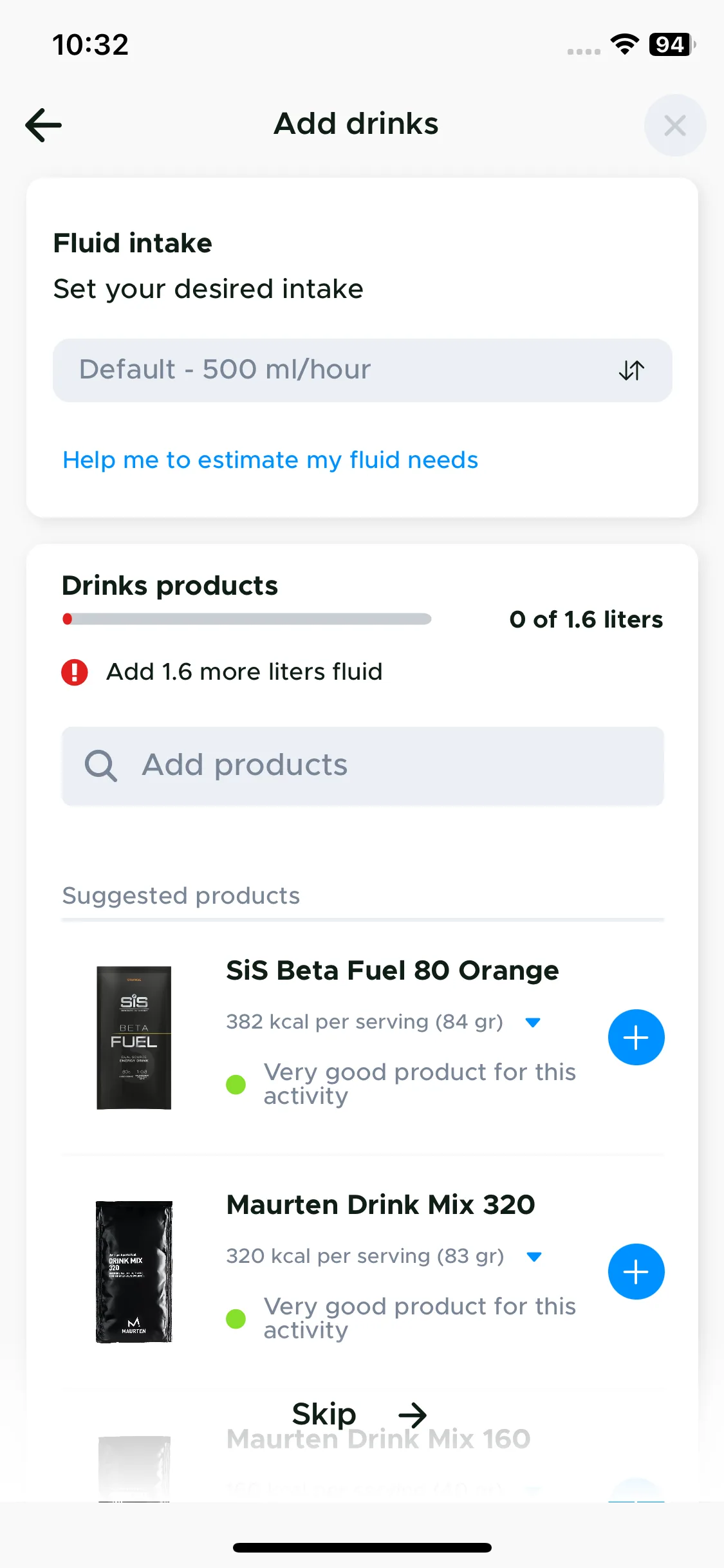Add SiS Beta Fuel 80 Orange with plus button

(x=636, y=1037)
